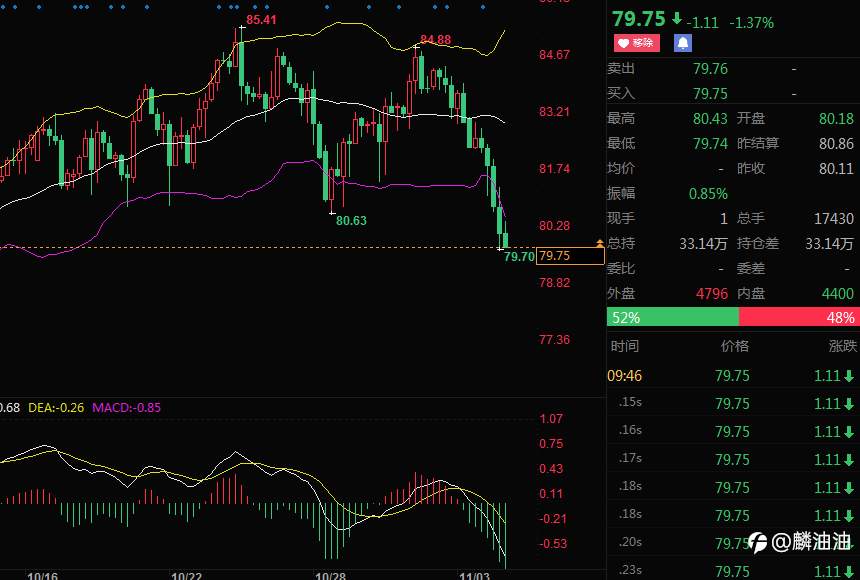Viewport: 860px width, 580px height.
Task: Click the 最低 value 79.74
Action: 710,144
